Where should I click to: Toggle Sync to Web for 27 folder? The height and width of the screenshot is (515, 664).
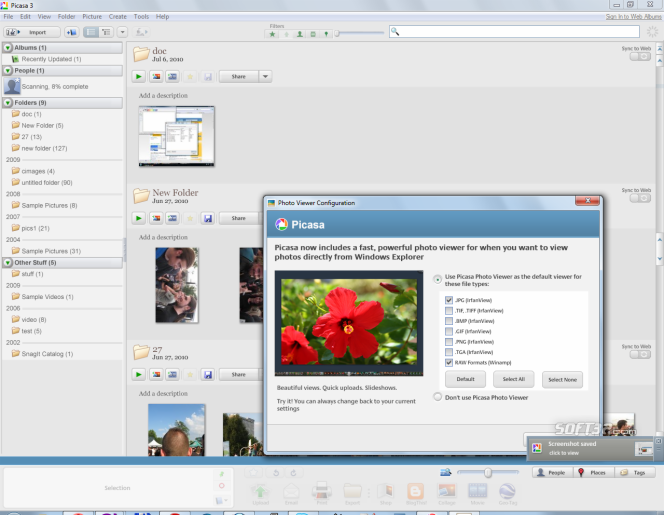pos(640,354)
